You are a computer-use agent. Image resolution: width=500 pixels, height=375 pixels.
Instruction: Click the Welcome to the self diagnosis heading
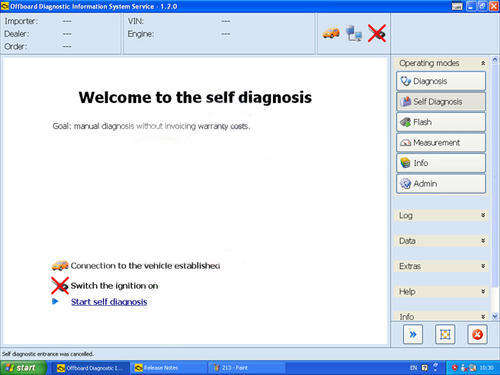tap(195, 97)
